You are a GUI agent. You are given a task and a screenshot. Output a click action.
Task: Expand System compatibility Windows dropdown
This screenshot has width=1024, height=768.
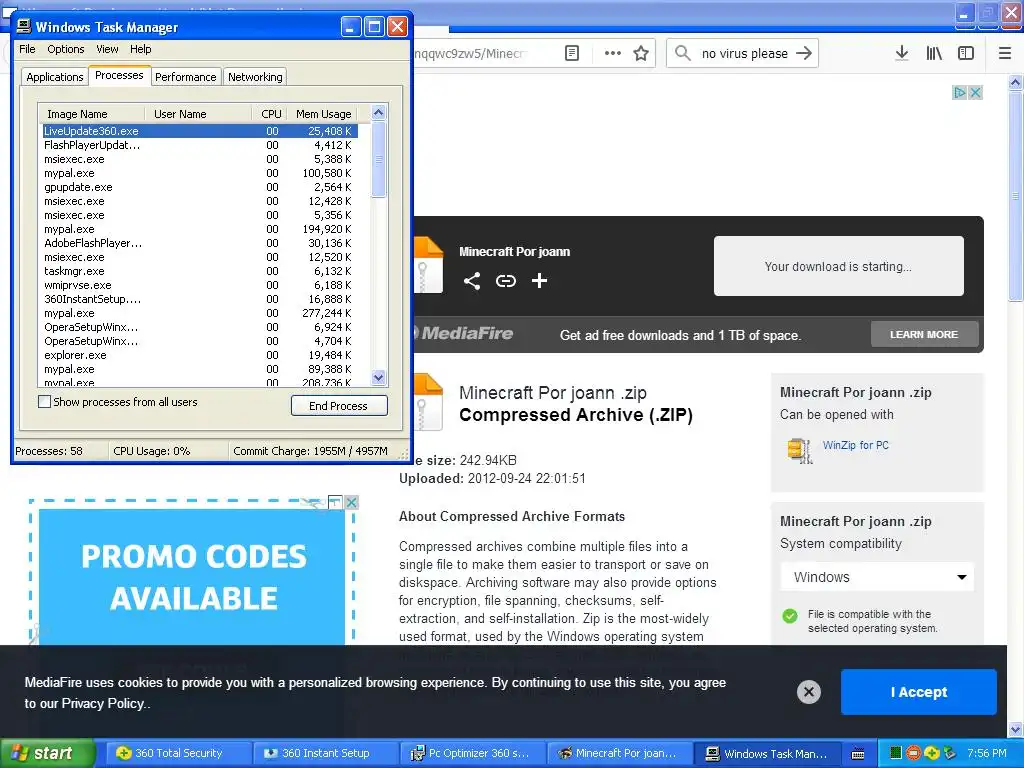tap(877, 577)
